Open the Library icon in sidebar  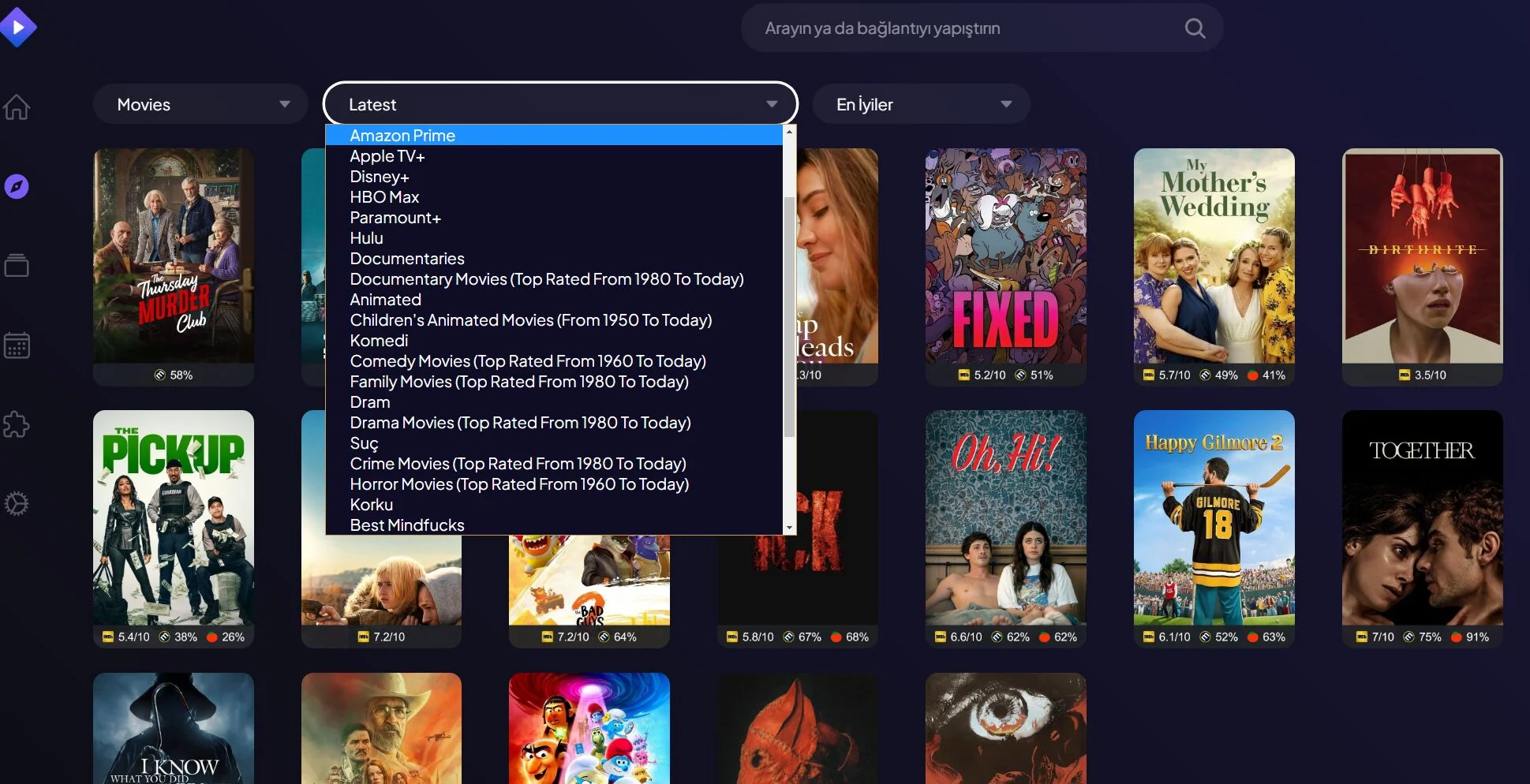17,266
